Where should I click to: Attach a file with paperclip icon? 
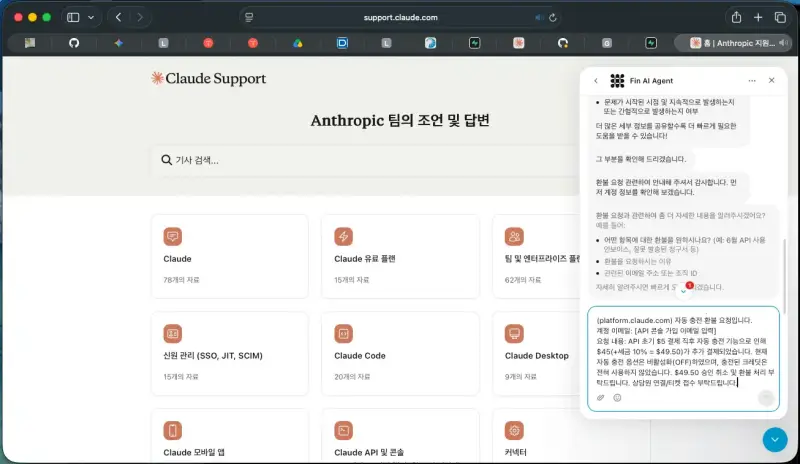click(x=601, y=398)
